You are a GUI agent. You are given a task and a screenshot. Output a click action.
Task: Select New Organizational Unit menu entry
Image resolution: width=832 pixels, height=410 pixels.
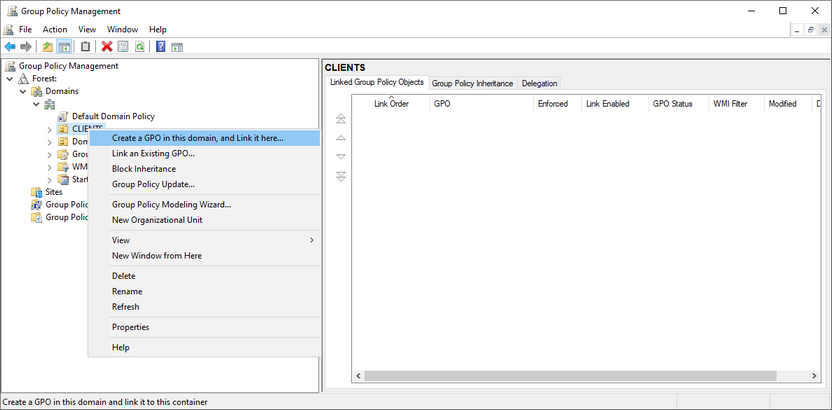[204, 220]
